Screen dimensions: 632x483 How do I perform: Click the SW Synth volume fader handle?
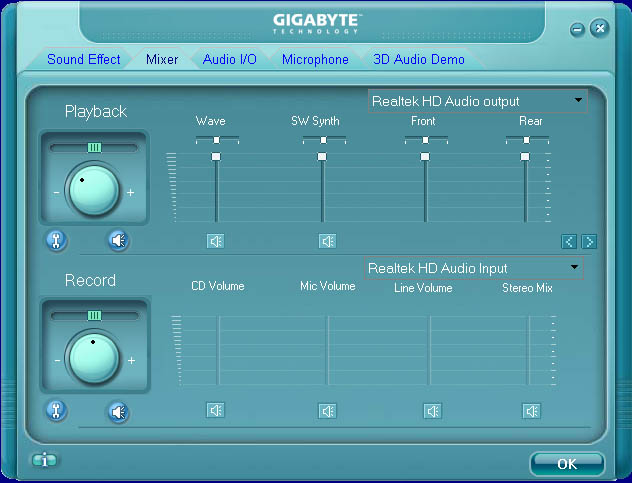click(x=322, y=156)
